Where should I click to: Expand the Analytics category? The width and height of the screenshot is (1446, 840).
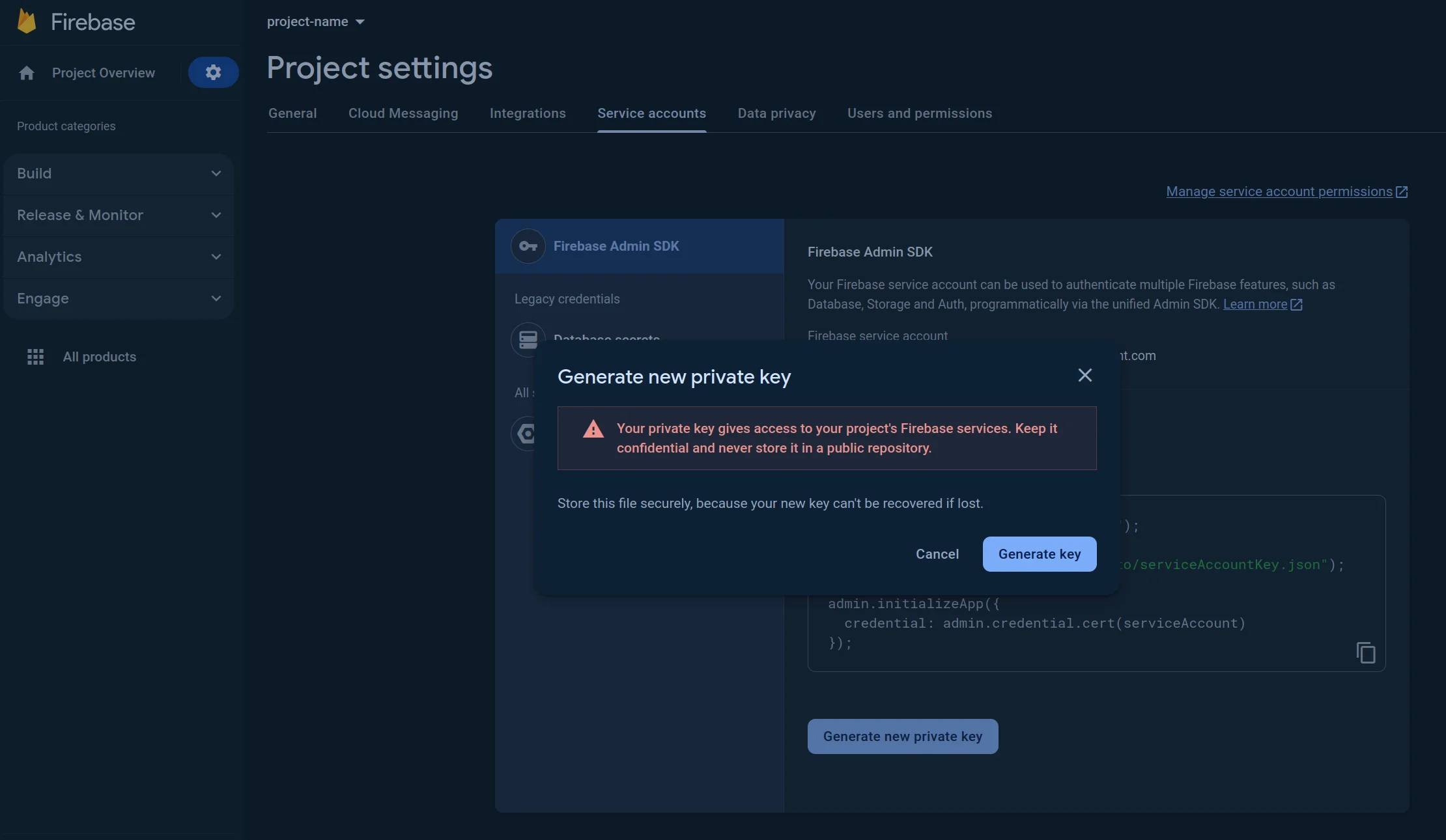(x=118, y=257)
